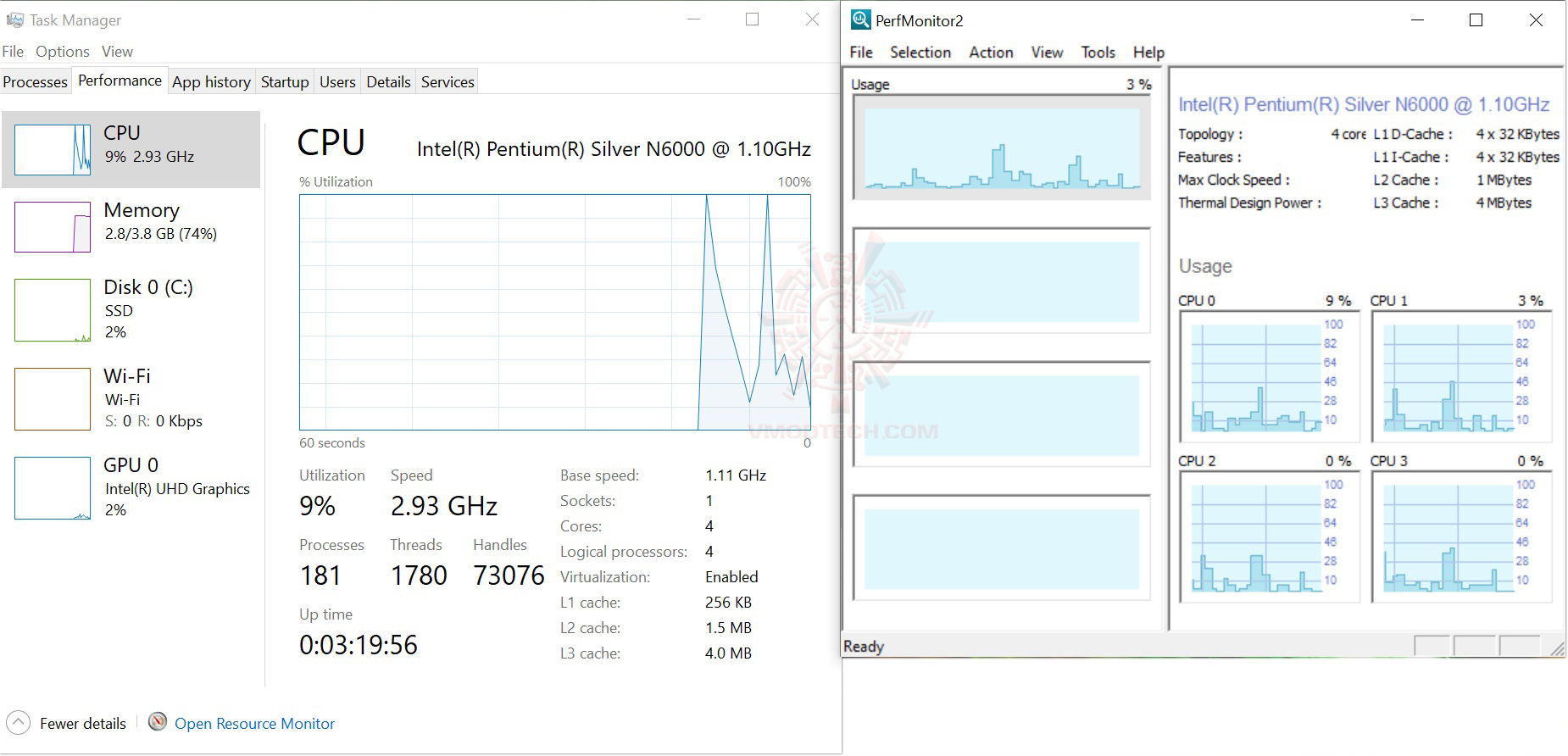
Task: Select the GPU 0 mini graph thumbnail
Action: click(53, 488)
